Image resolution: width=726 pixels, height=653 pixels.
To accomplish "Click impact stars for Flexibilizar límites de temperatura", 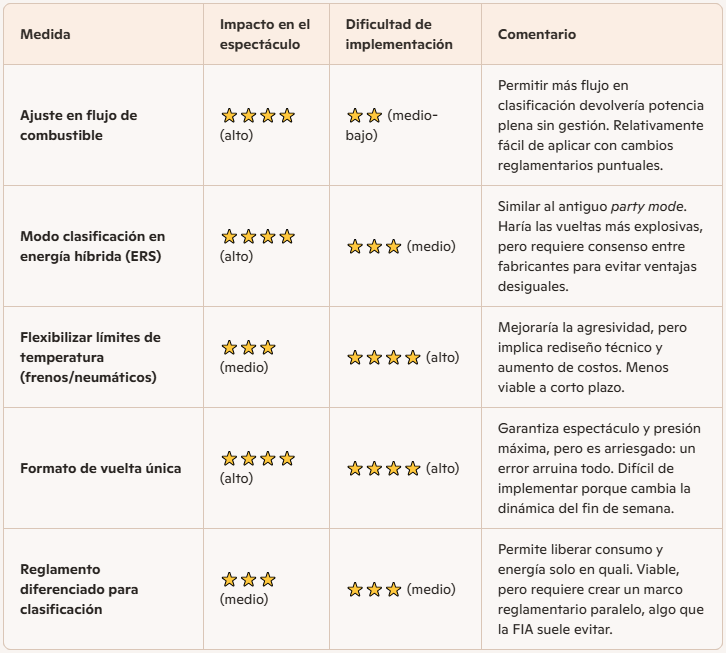I will (x=248, y=348).
